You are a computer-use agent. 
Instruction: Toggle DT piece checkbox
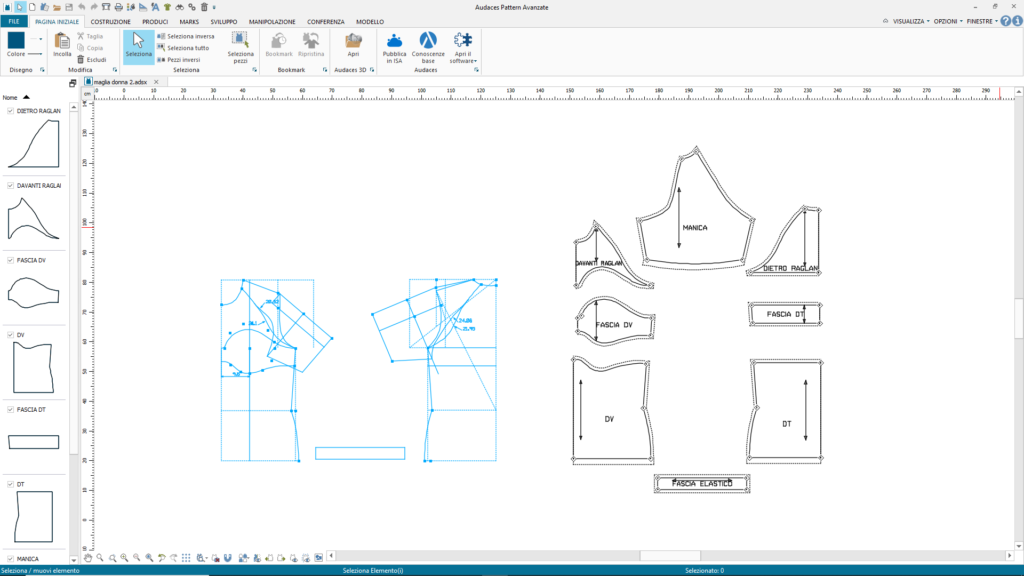(x=10, y=484)
